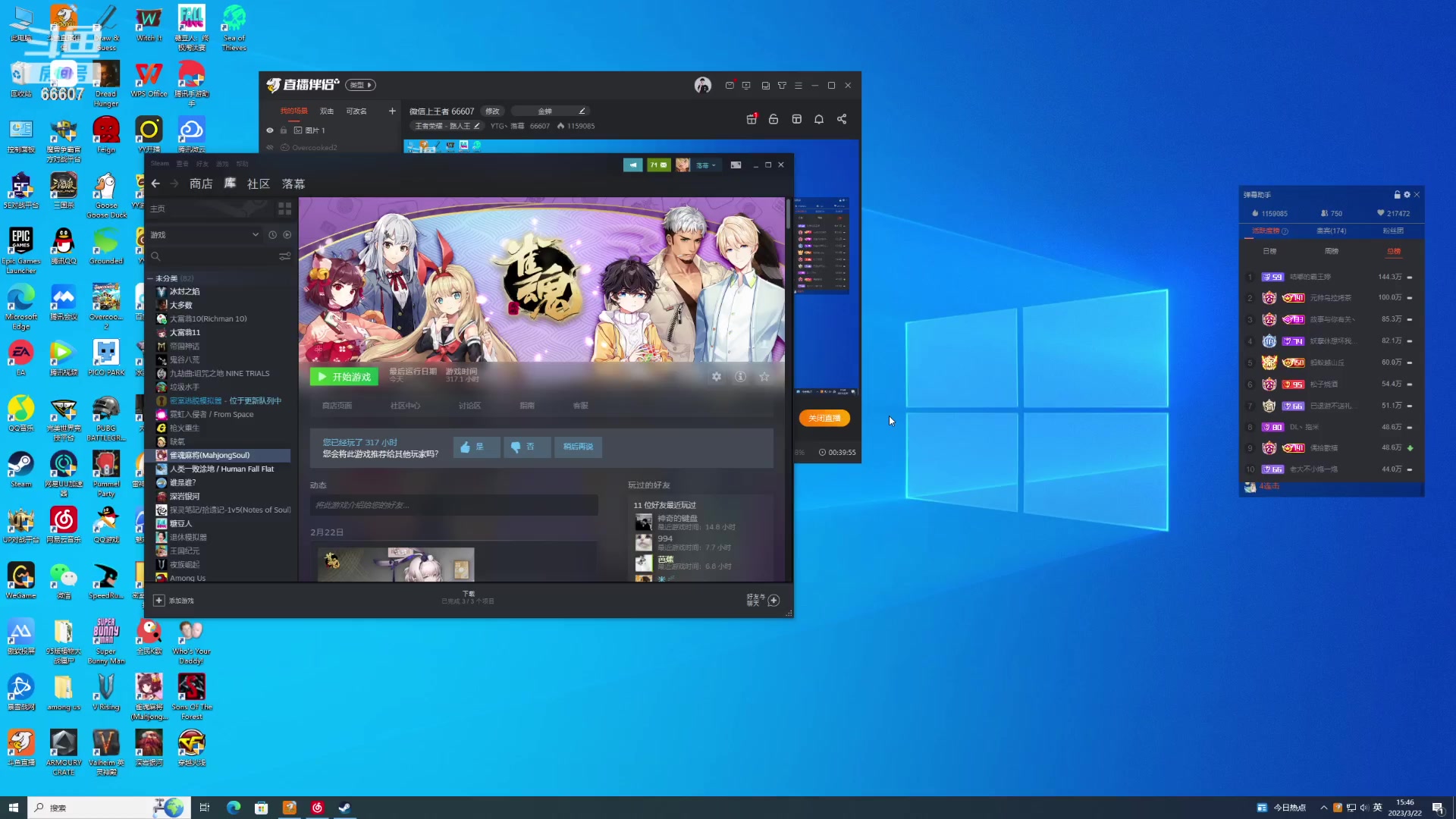This screenshot has width=1456, height=819.
Task: Open the 库 library tab in Steam
Action: click(x=230, y=184)
